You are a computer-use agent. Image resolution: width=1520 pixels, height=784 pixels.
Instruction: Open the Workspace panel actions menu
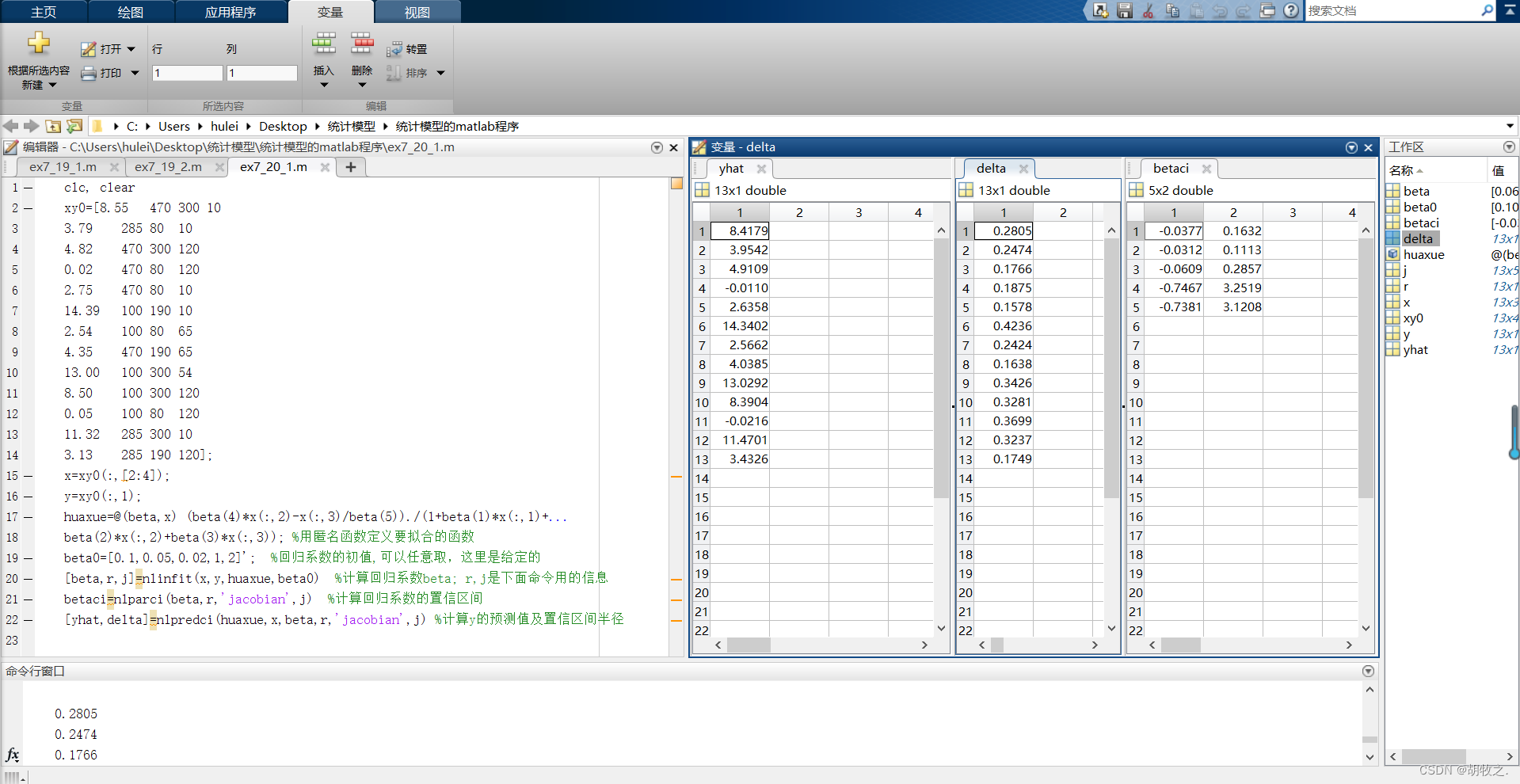pyautogui.click(x=1509, y=147)
